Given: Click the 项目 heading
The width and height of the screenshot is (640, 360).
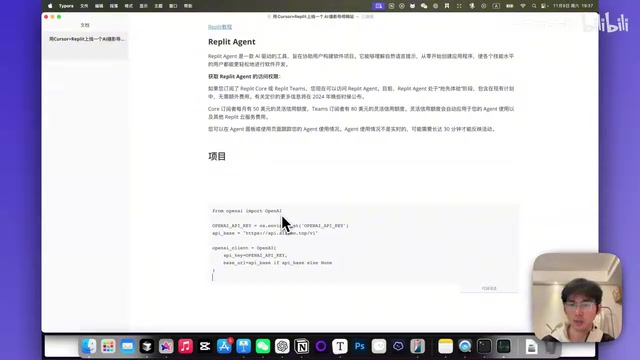Looking at the screenshot, I should coord(217,156).
